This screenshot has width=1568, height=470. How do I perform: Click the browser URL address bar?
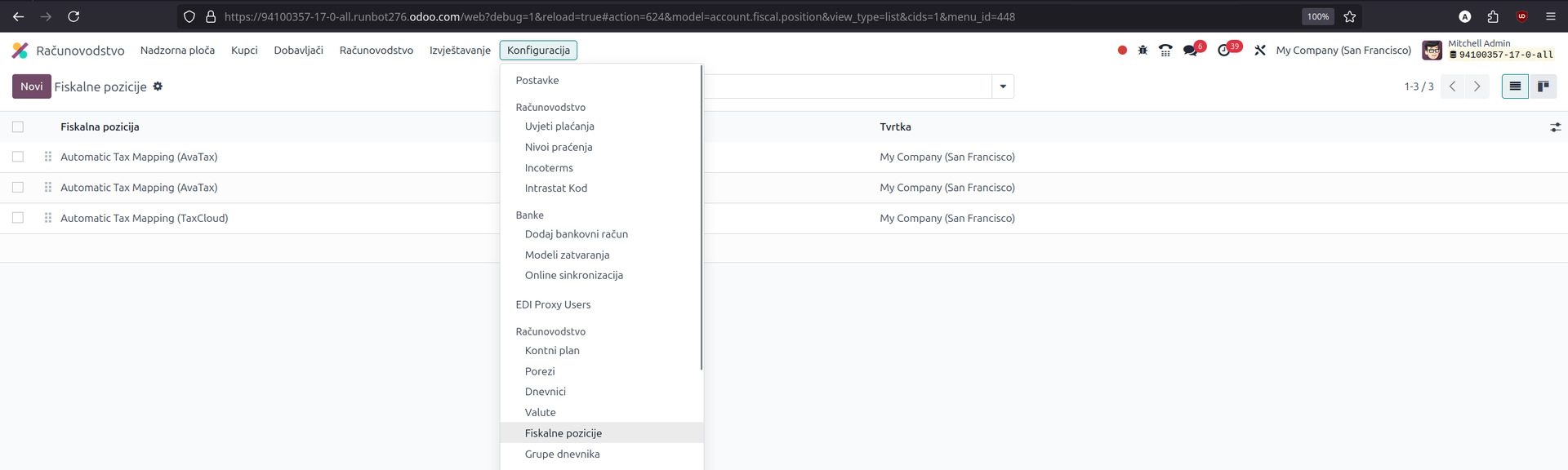pos(735,16)
